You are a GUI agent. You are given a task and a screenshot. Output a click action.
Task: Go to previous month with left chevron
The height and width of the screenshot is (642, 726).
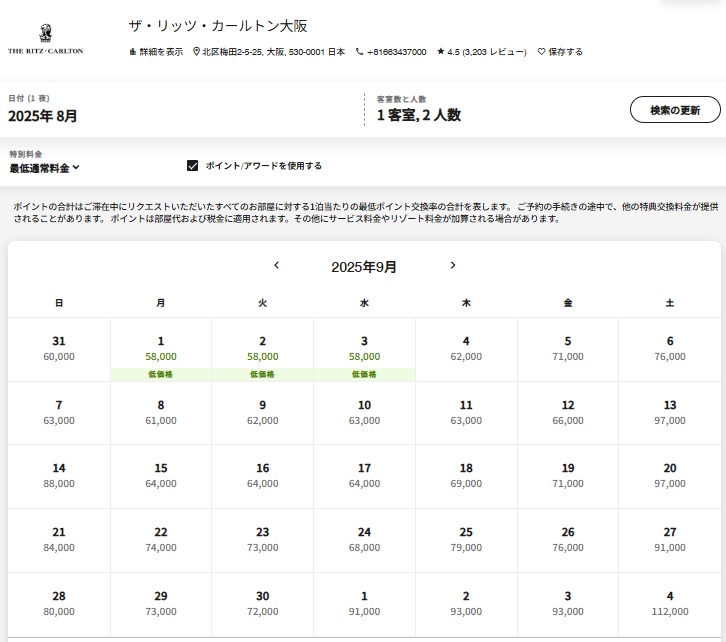(276, 265)
